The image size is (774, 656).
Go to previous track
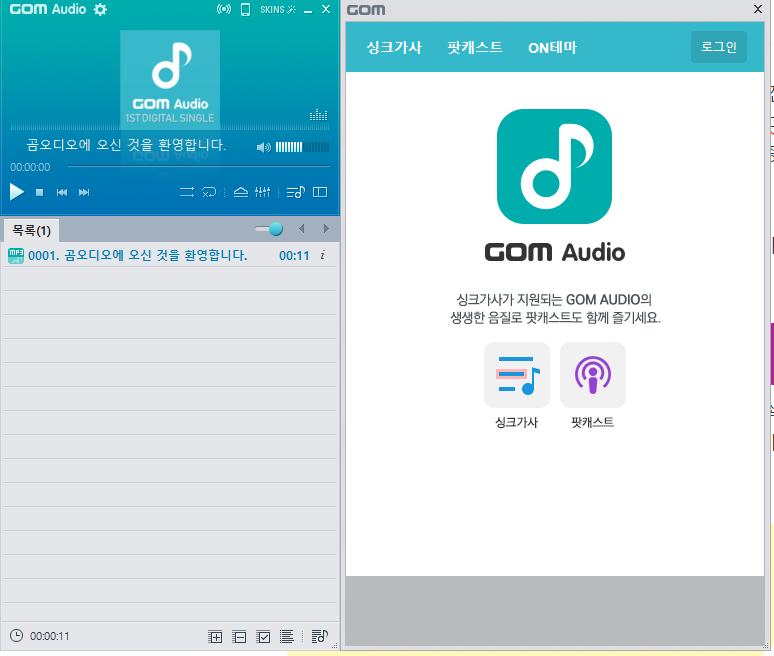pos(62,193)
